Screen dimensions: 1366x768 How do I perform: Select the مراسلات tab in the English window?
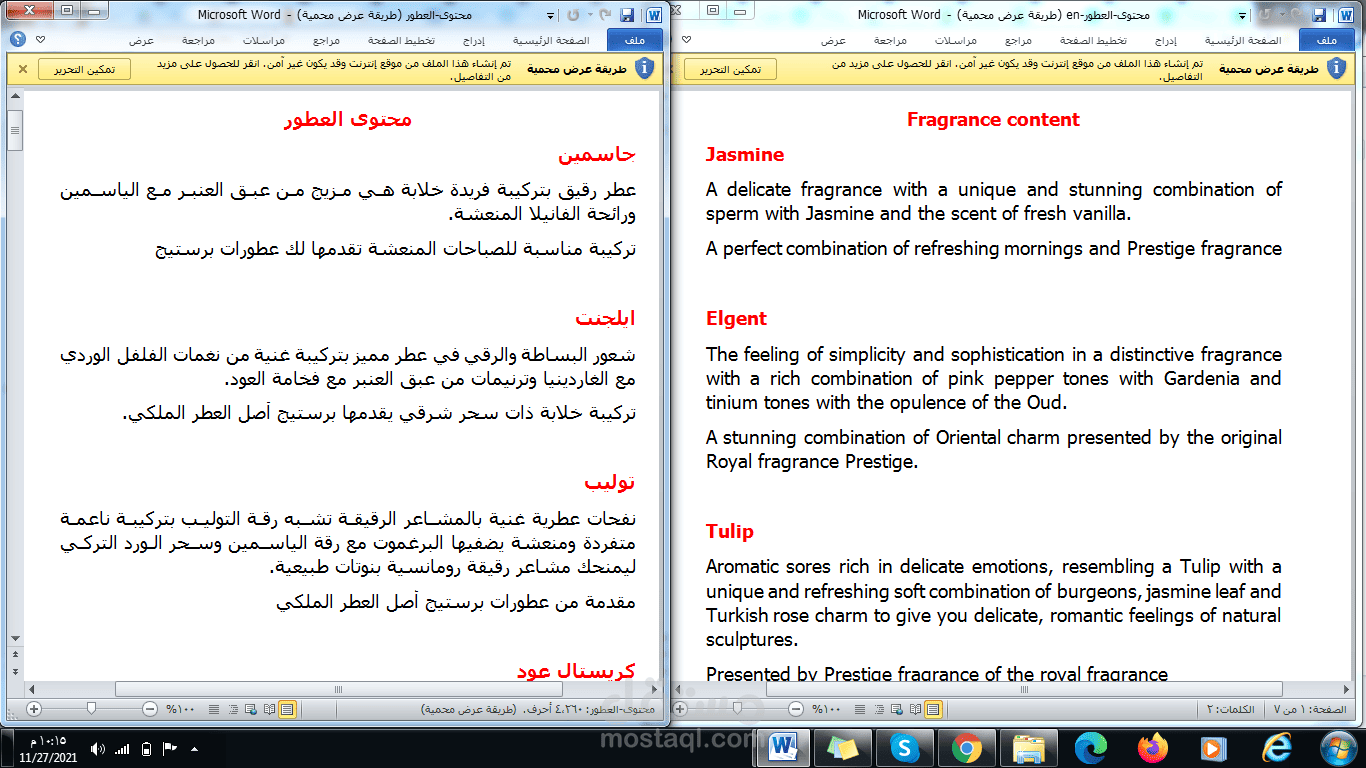[x=957, y=40]
